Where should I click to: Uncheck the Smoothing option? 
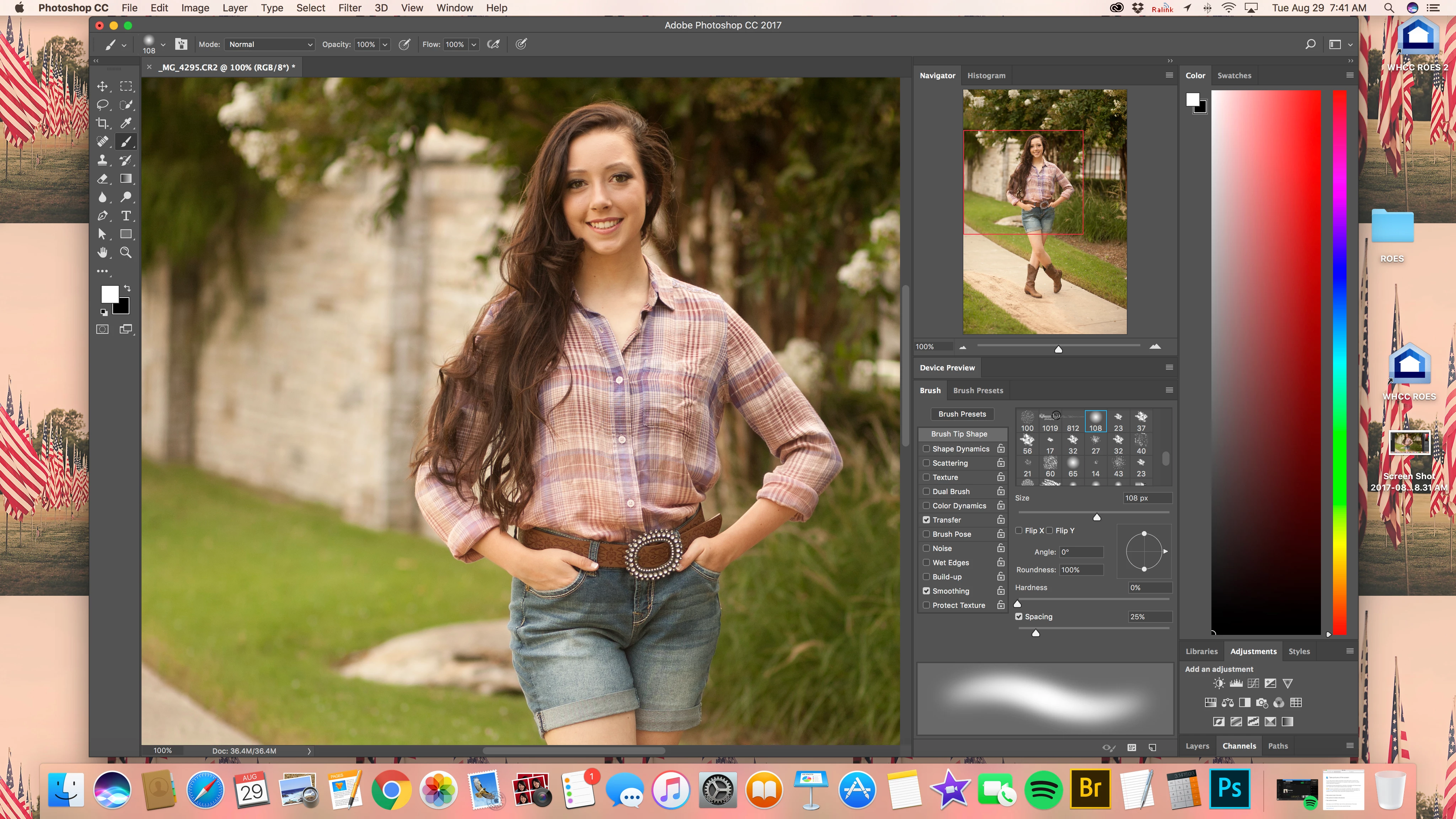[x=926, y=591]
